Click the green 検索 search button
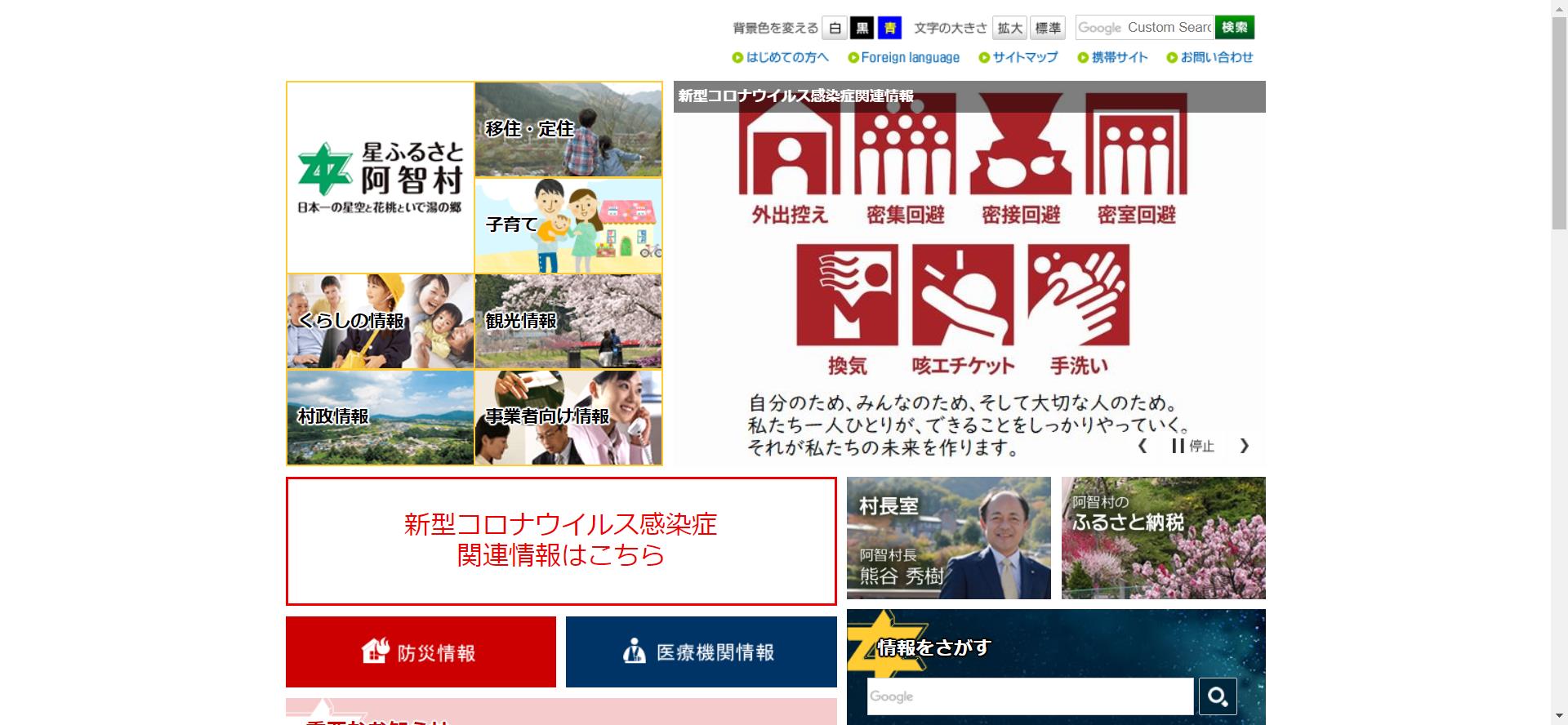 click(1235, 28)
